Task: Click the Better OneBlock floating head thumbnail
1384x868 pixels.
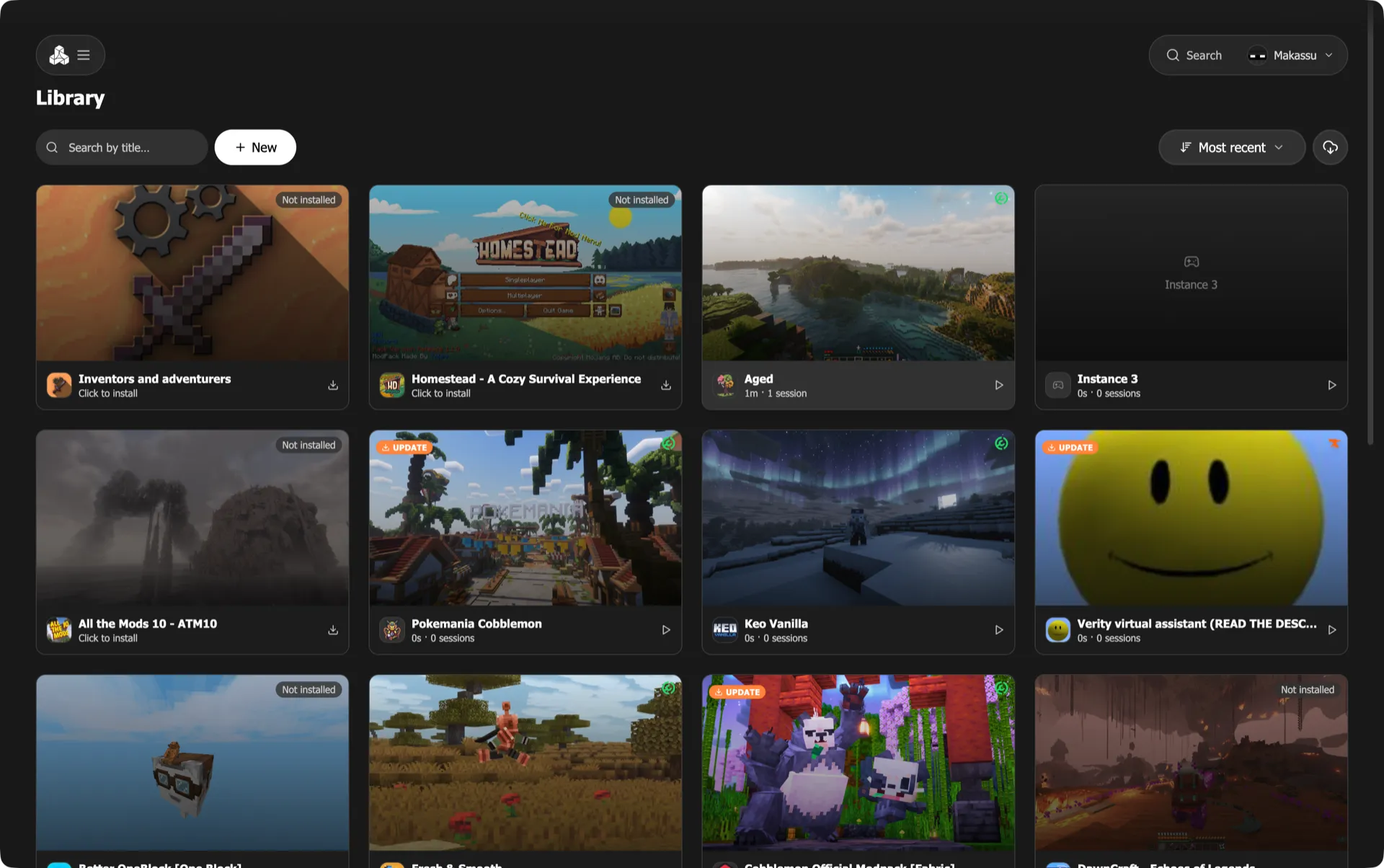Action: (x=192, y=763)
